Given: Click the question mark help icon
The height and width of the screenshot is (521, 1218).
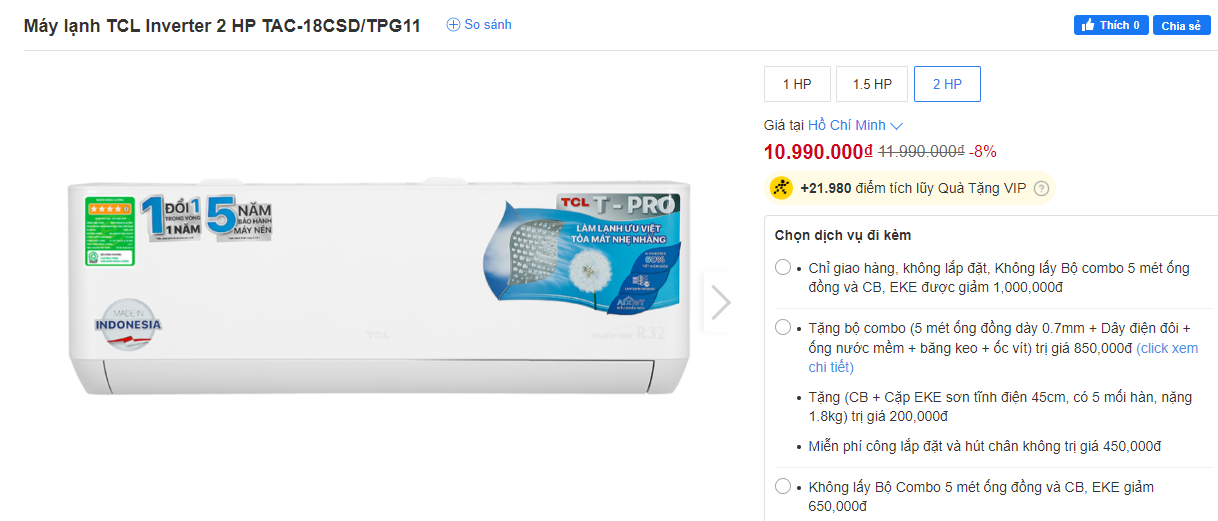Looking at the screenshot, I should (x=1041, y=188).
